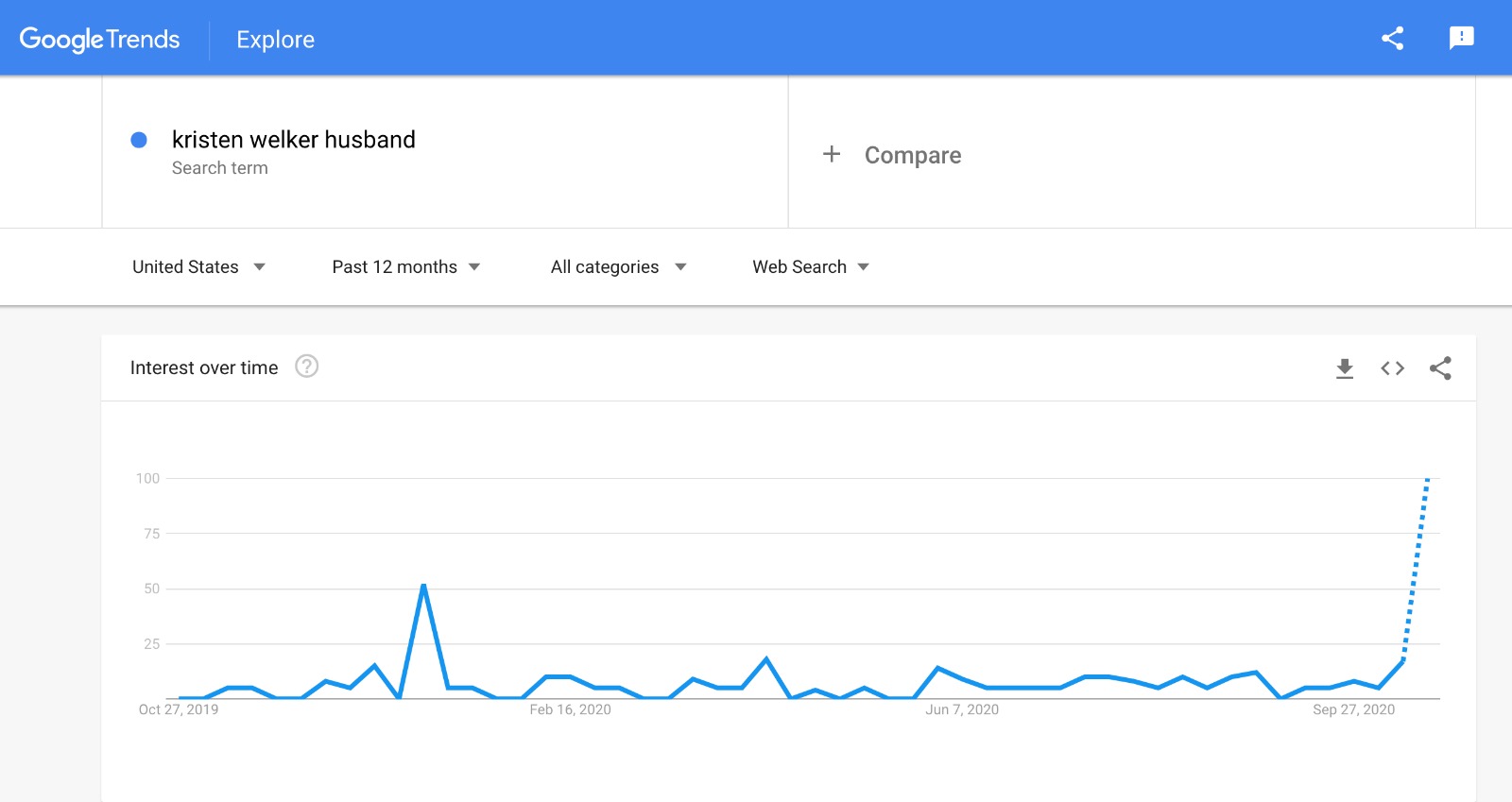1512x802 pixels.
Task: Edit the kristen welker husband search term
Action: coord(293,140)
